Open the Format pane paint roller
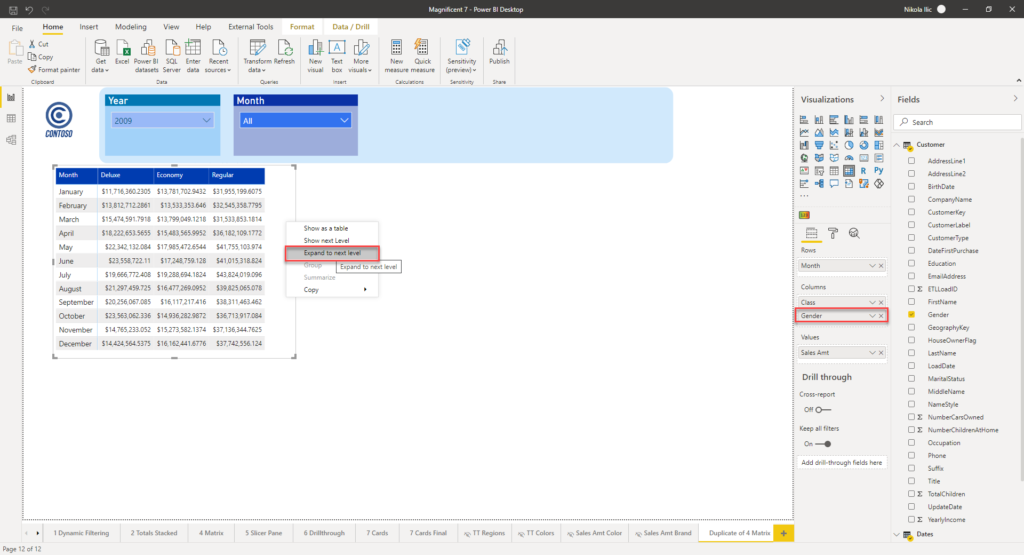The height and width of the screenshot is (555, 1024). tap(833, 233)
